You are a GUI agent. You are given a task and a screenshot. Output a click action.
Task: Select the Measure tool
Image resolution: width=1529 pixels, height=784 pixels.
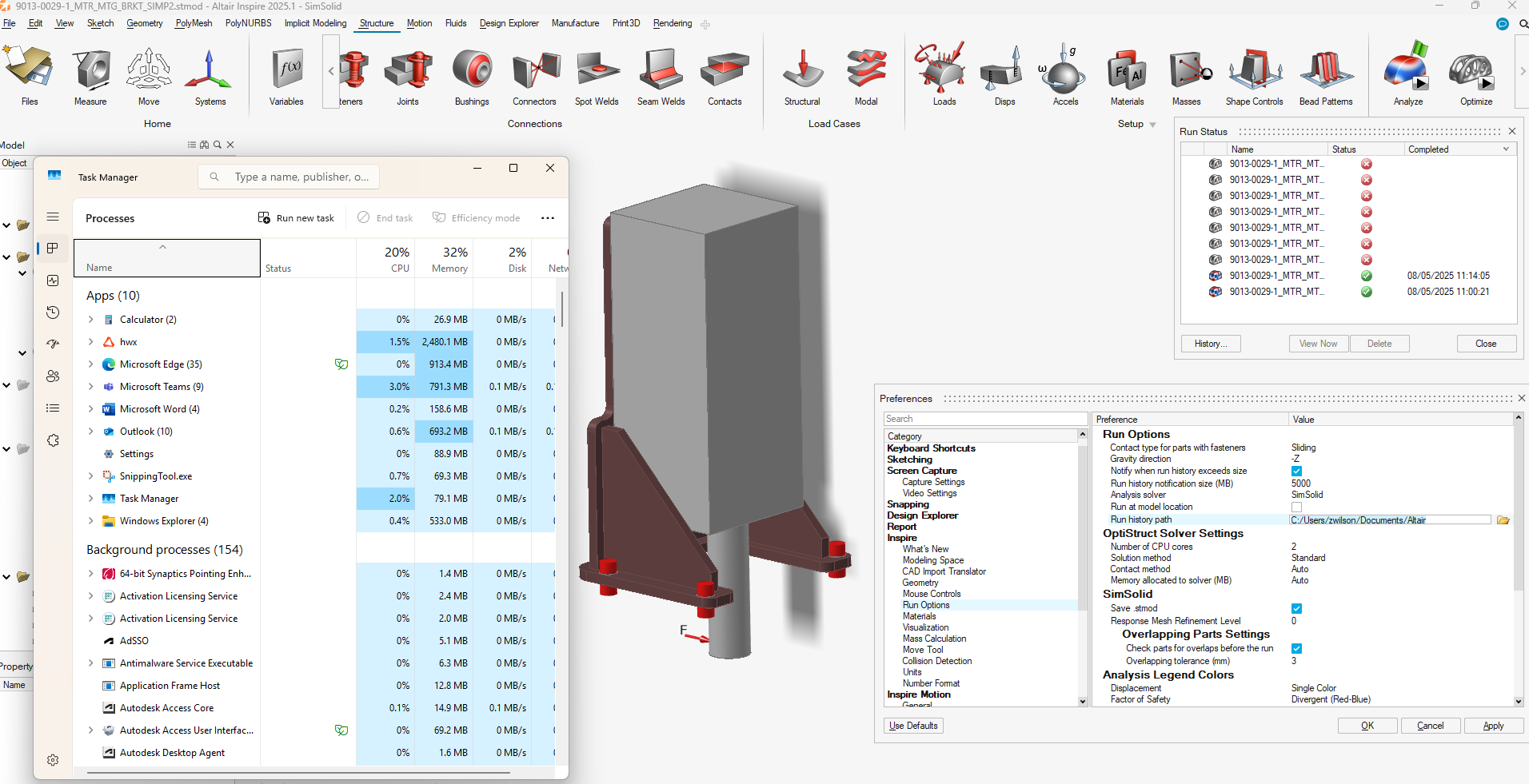pyautogui.click(x=90, y=74)
